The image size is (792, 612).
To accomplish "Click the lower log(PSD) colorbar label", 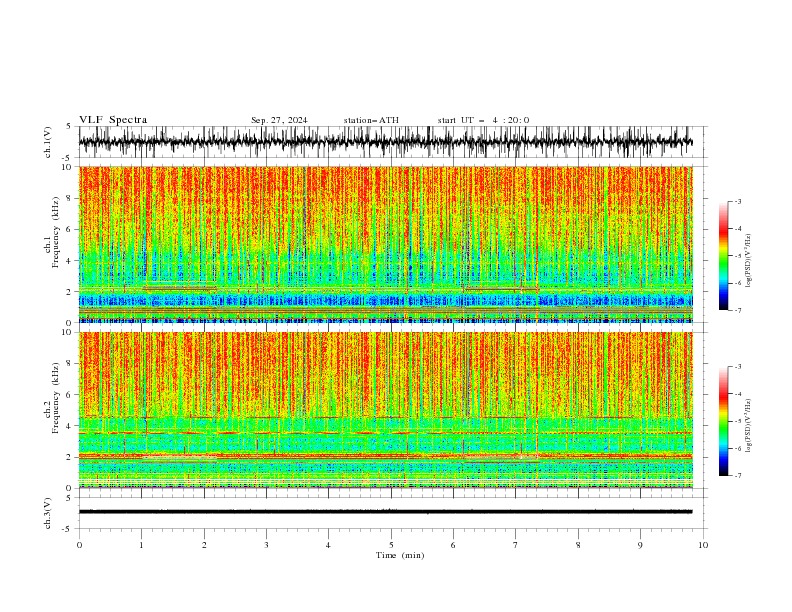I will (x=749, y=426).
